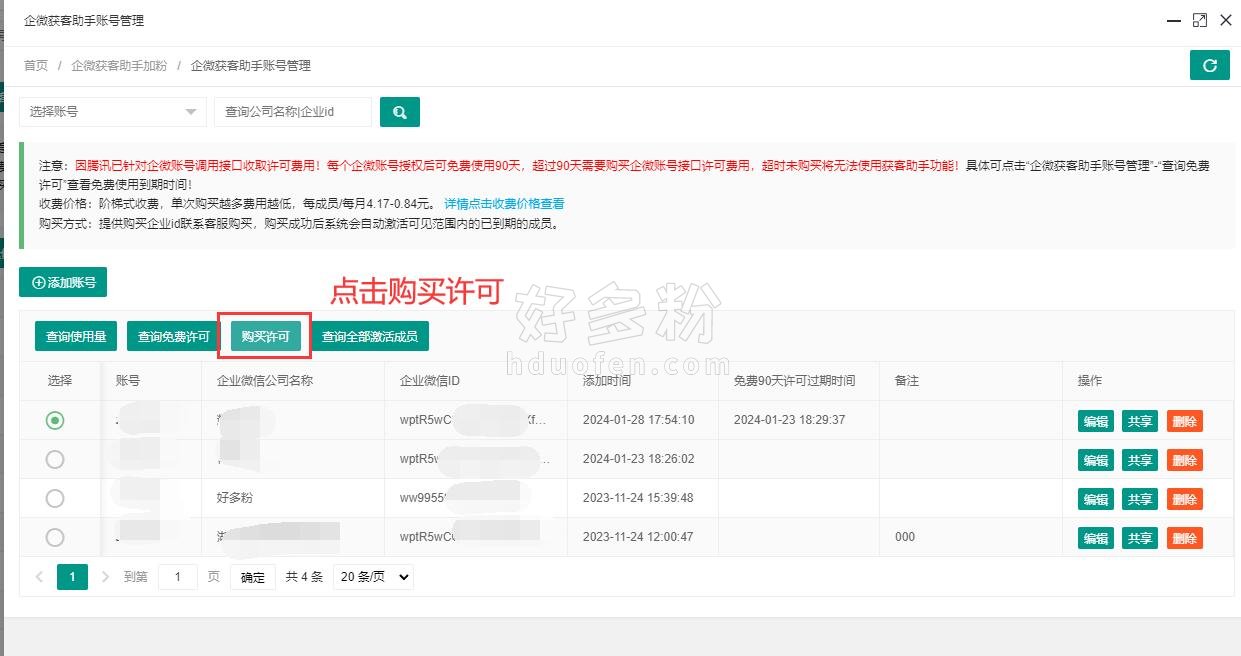Select radio for row added 2024-01-28 17:54:10
1241x656 pixels.
(55, 421)
